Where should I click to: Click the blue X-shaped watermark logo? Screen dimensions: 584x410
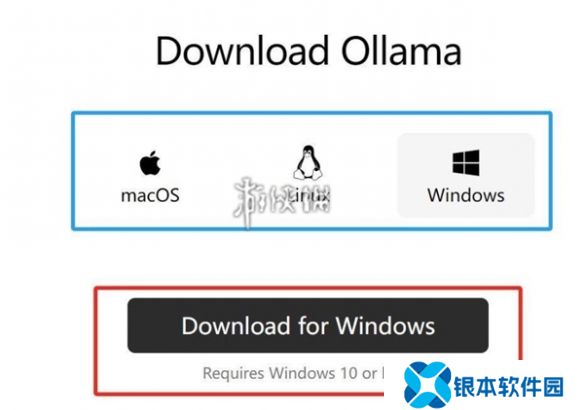click(x=427, y=385)
